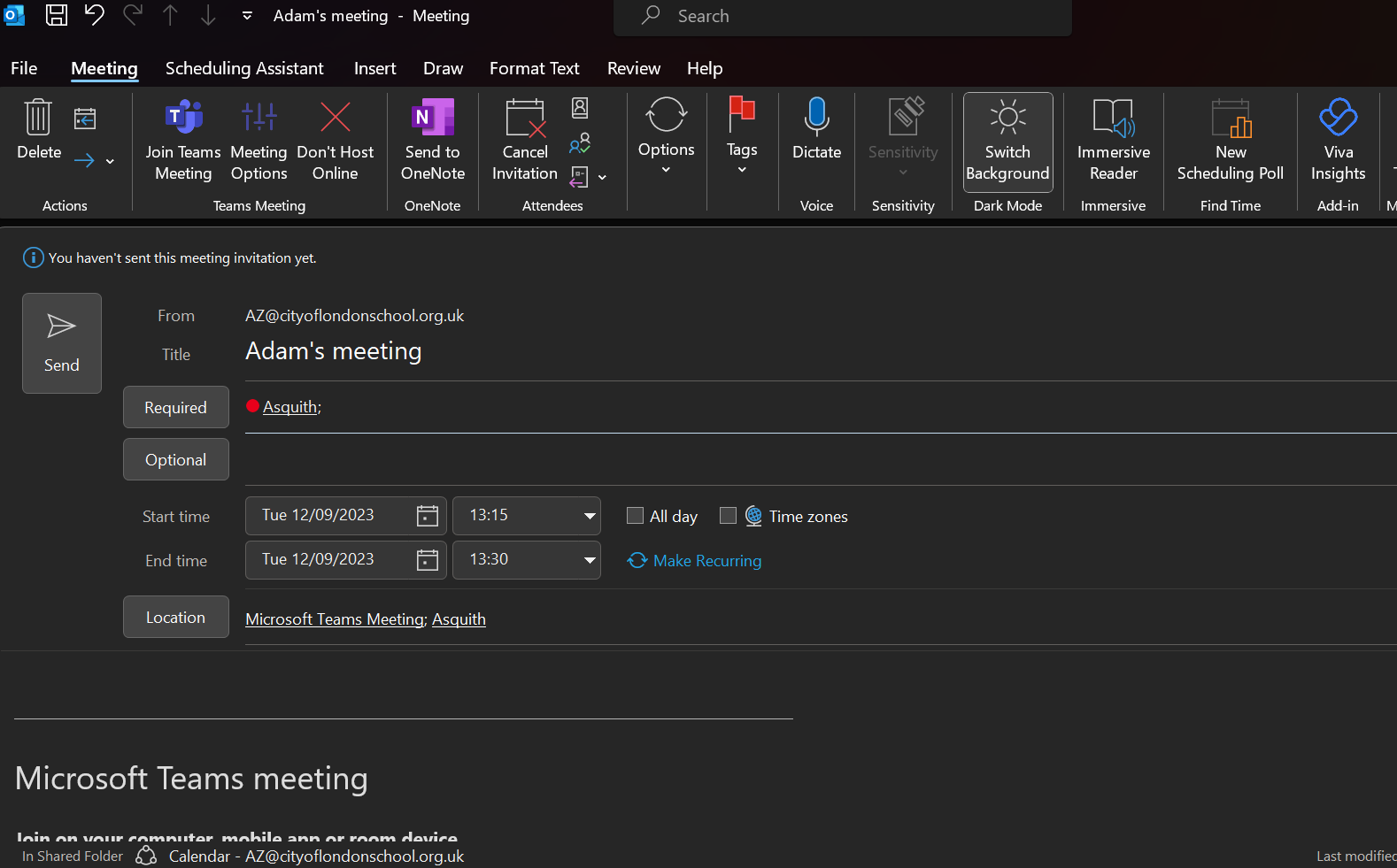Expand Response Options dropdown arrow
The width and height of the screenshot is (1397, 868).
tap(603, 178)
